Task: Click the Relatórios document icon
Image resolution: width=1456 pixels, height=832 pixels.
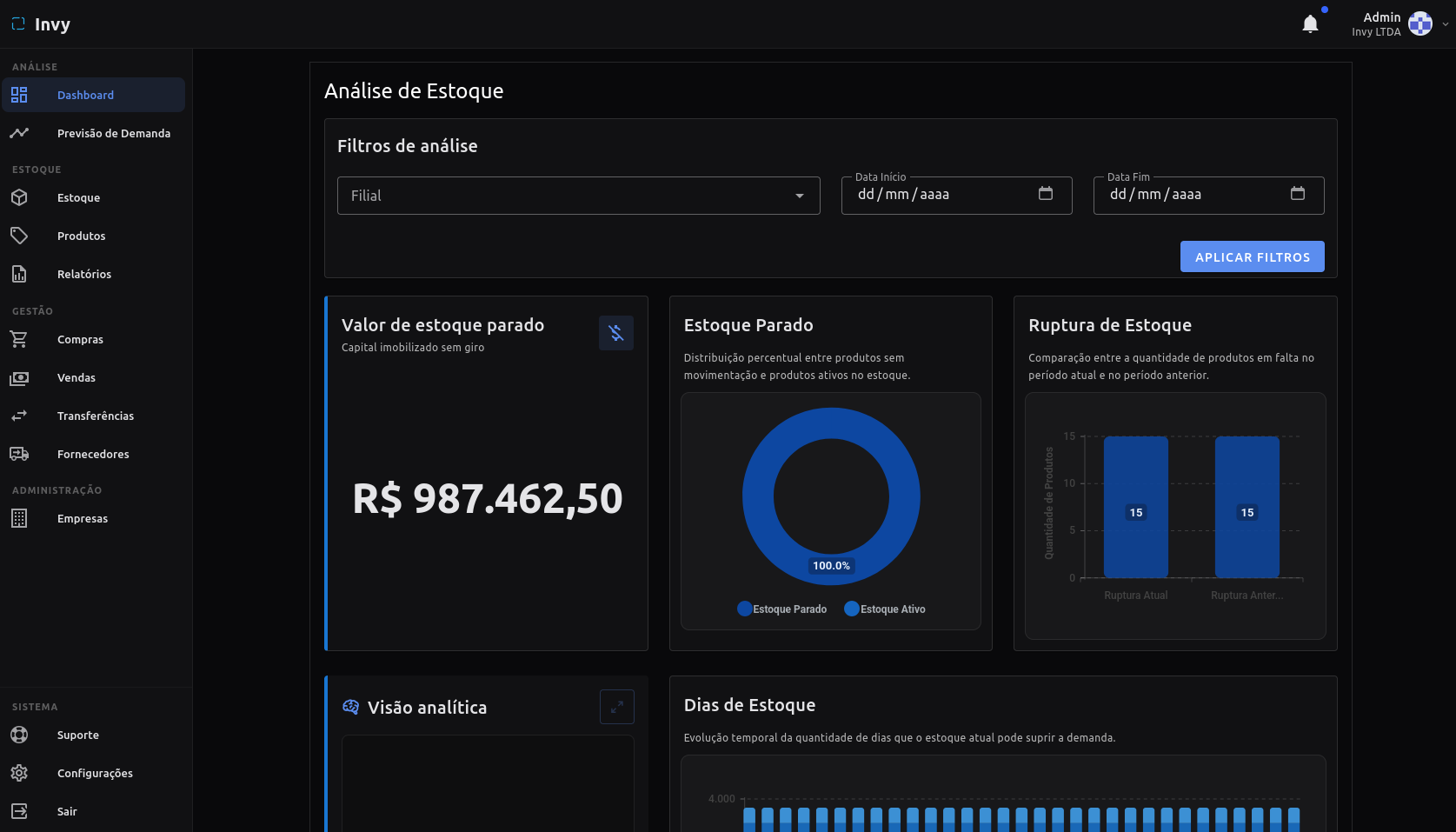Action: tap(19, 274)
